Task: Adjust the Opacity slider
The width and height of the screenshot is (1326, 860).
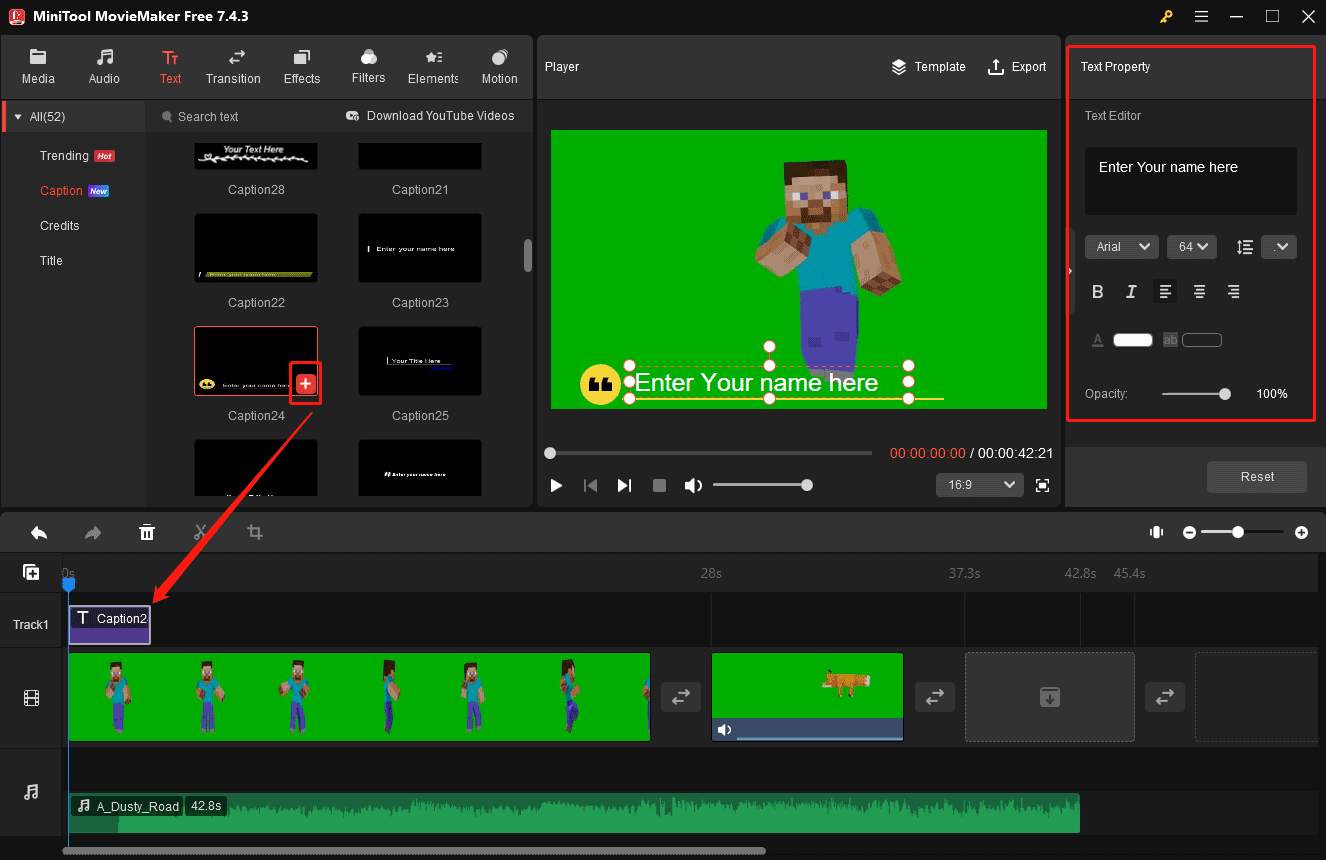Action: 1196,394
